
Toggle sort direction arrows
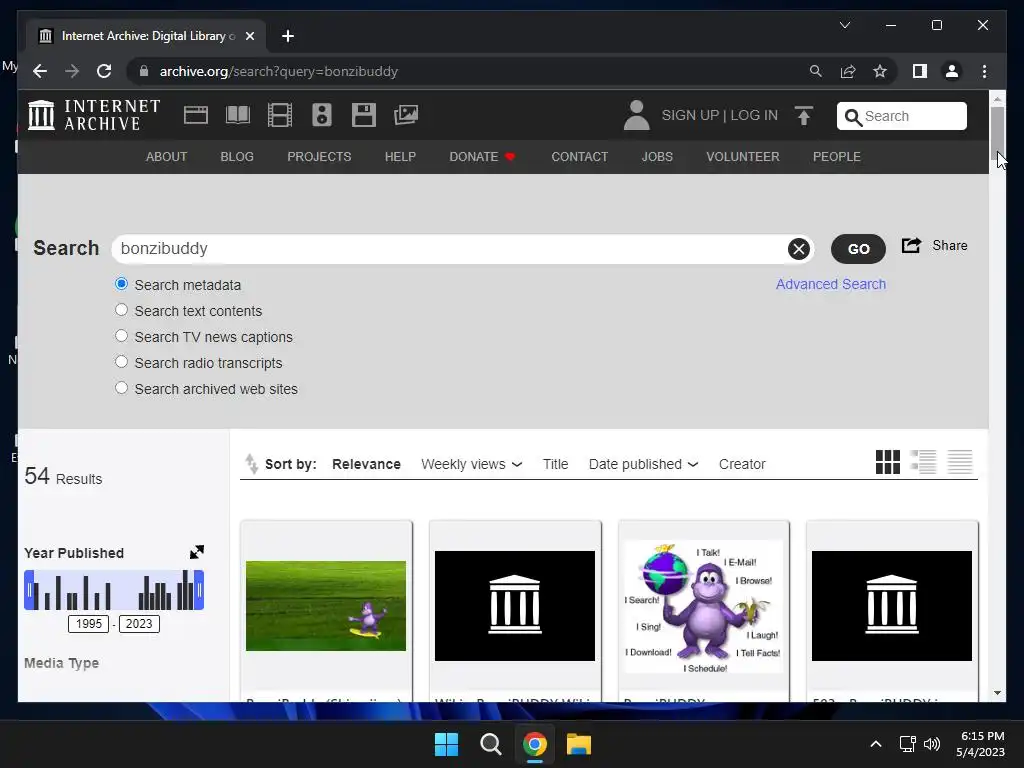(x=251, y=464)
